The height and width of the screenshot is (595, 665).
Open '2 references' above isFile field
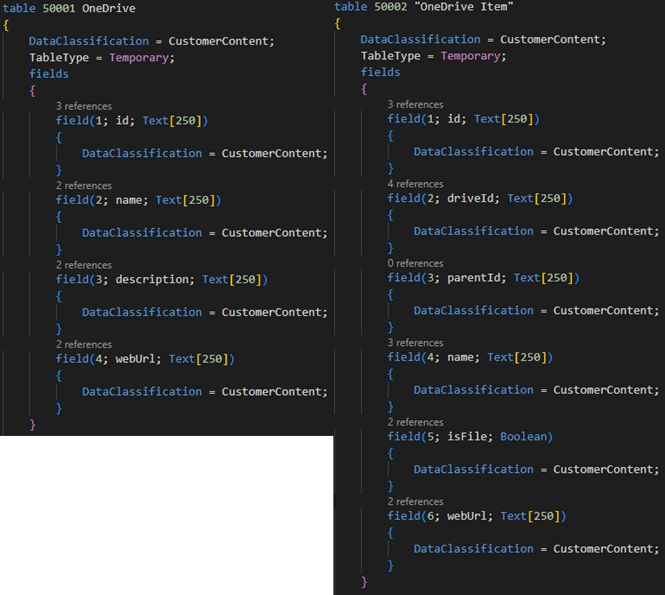click(415, 422)
